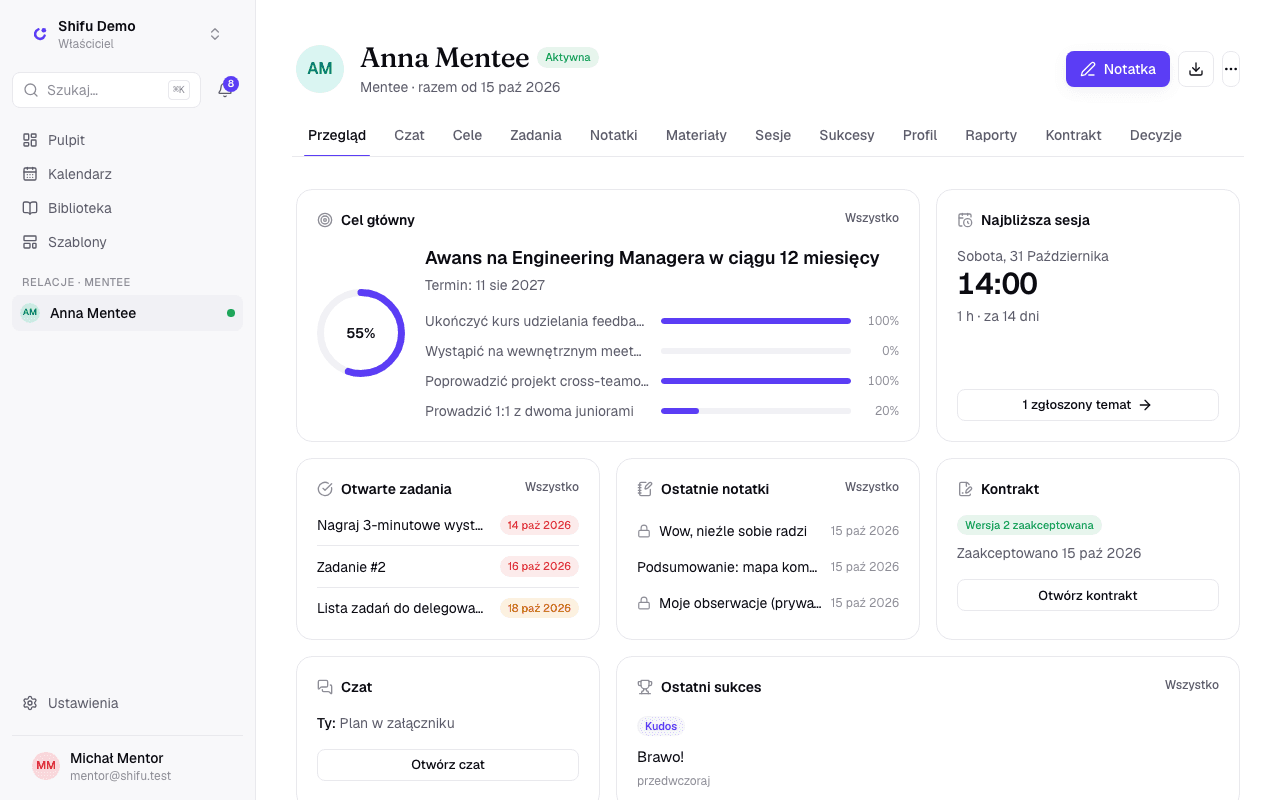Open Wszystko link in Cel główny card
This screenshot has width=1280, height=800.
(x=872, y=218)
